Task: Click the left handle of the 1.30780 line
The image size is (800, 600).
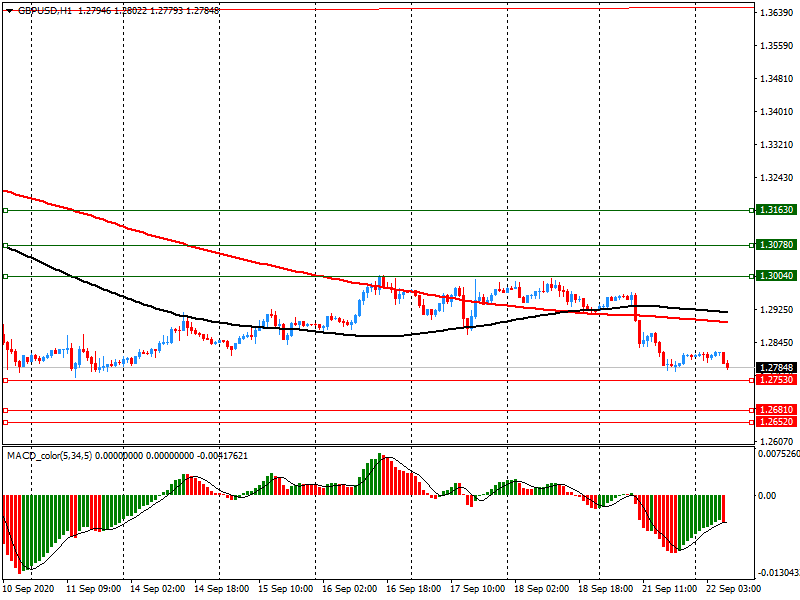Action: tap(6, 245)
